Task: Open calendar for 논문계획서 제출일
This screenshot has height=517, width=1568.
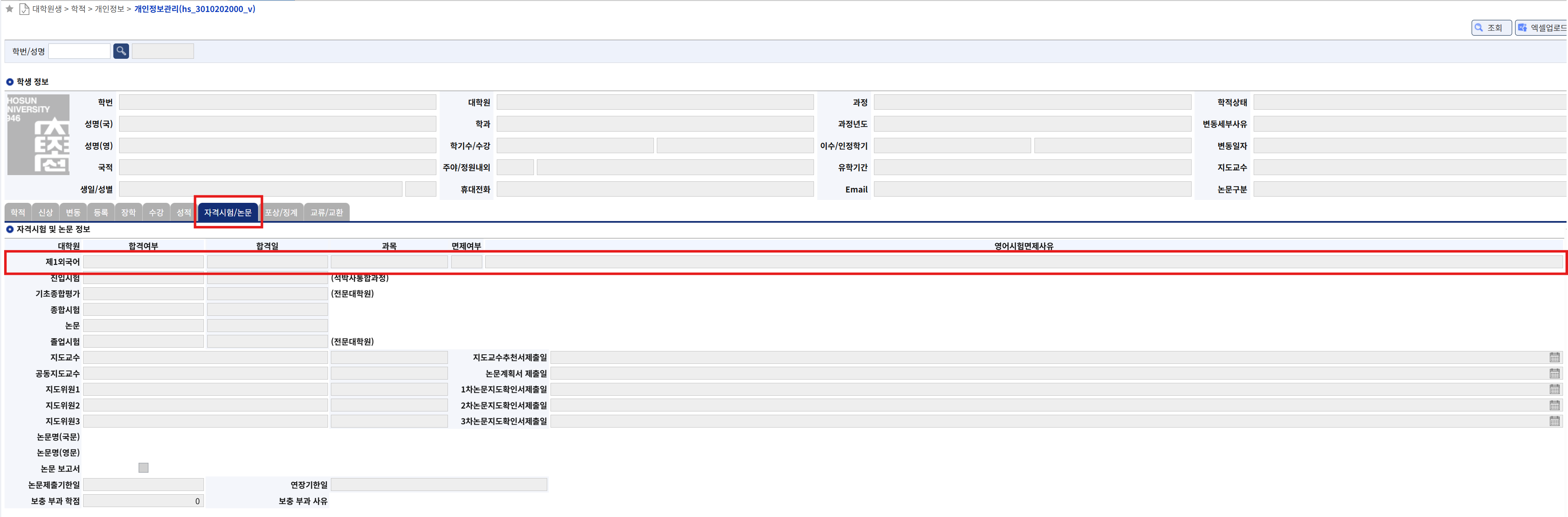Action: click(x=1554, y=373)
